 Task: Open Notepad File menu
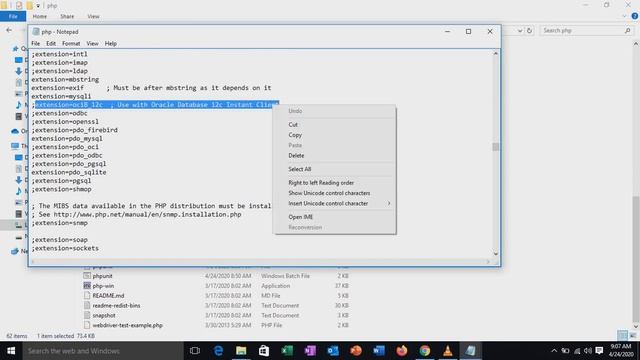point(36,43)
